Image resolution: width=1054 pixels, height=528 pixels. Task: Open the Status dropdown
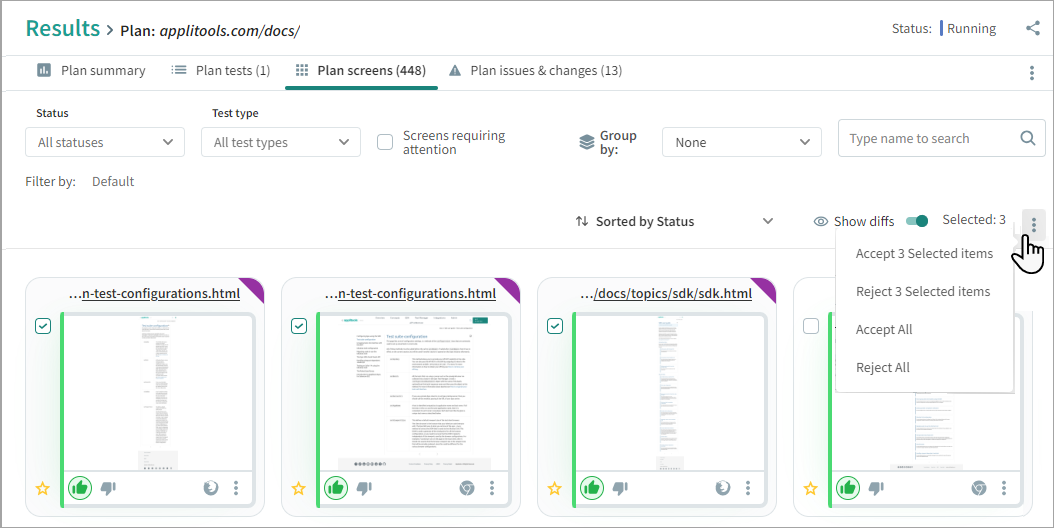(x=105, y=142)
